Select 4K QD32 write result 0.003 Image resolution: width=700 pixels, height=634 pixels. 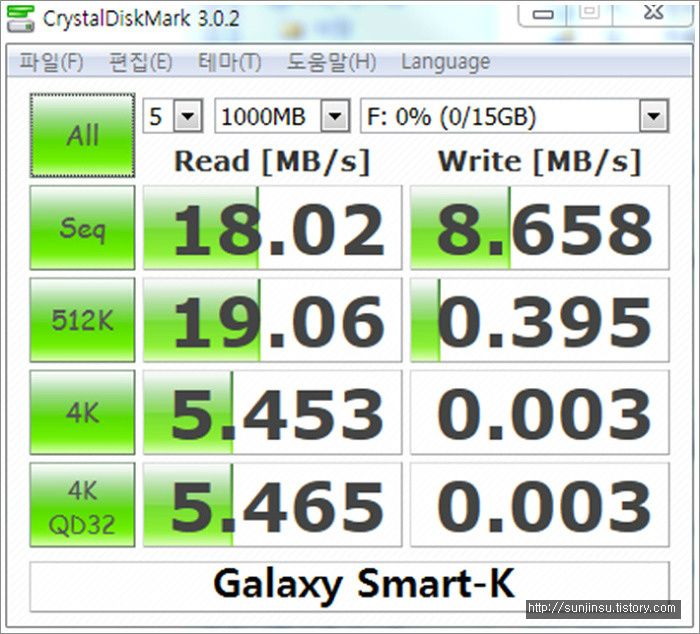click(x=540, y=505)
